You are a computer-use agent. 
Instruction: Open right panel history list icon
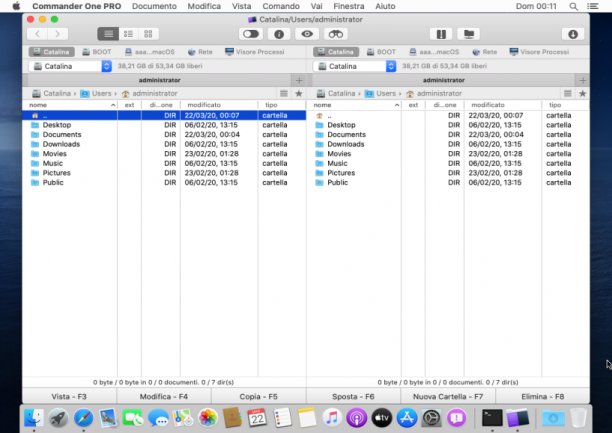568,93
